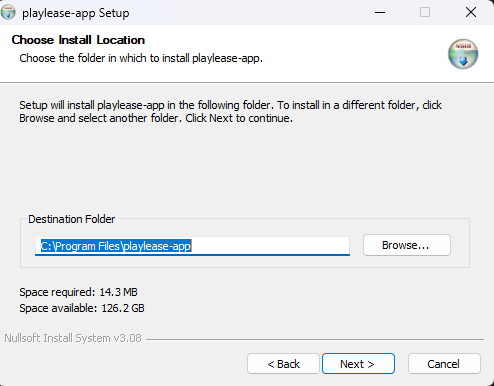Image resolution: width=494 pixels, height=386 pixels.
Task: Cancel the playlease-app setup
Action: [x=444, y=364]
